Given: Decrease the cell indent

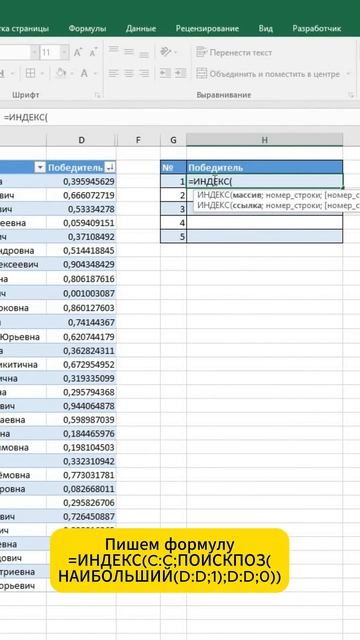Looking at the screenshot, I should click(x=165, y=73).
